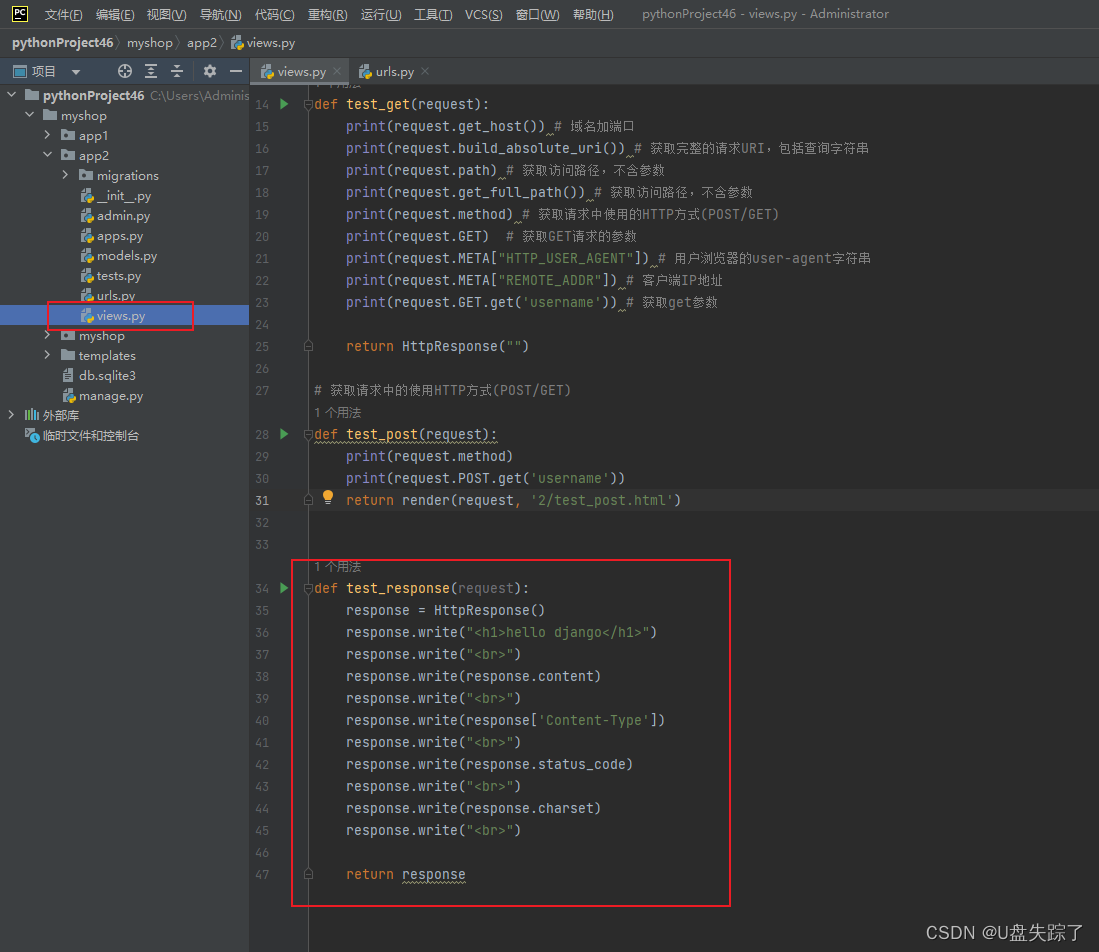Expand the 外部库 node
Image resolution: width=1099 pixels, height=952 pixels.
point(10,415)
